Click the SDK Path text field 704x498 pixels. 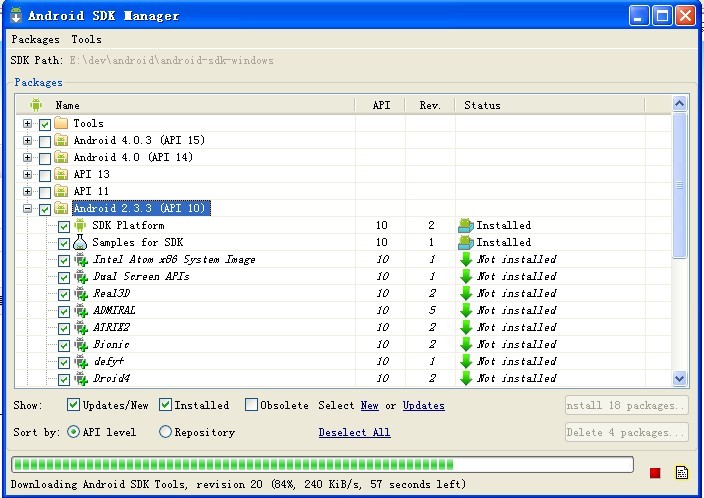171,60
